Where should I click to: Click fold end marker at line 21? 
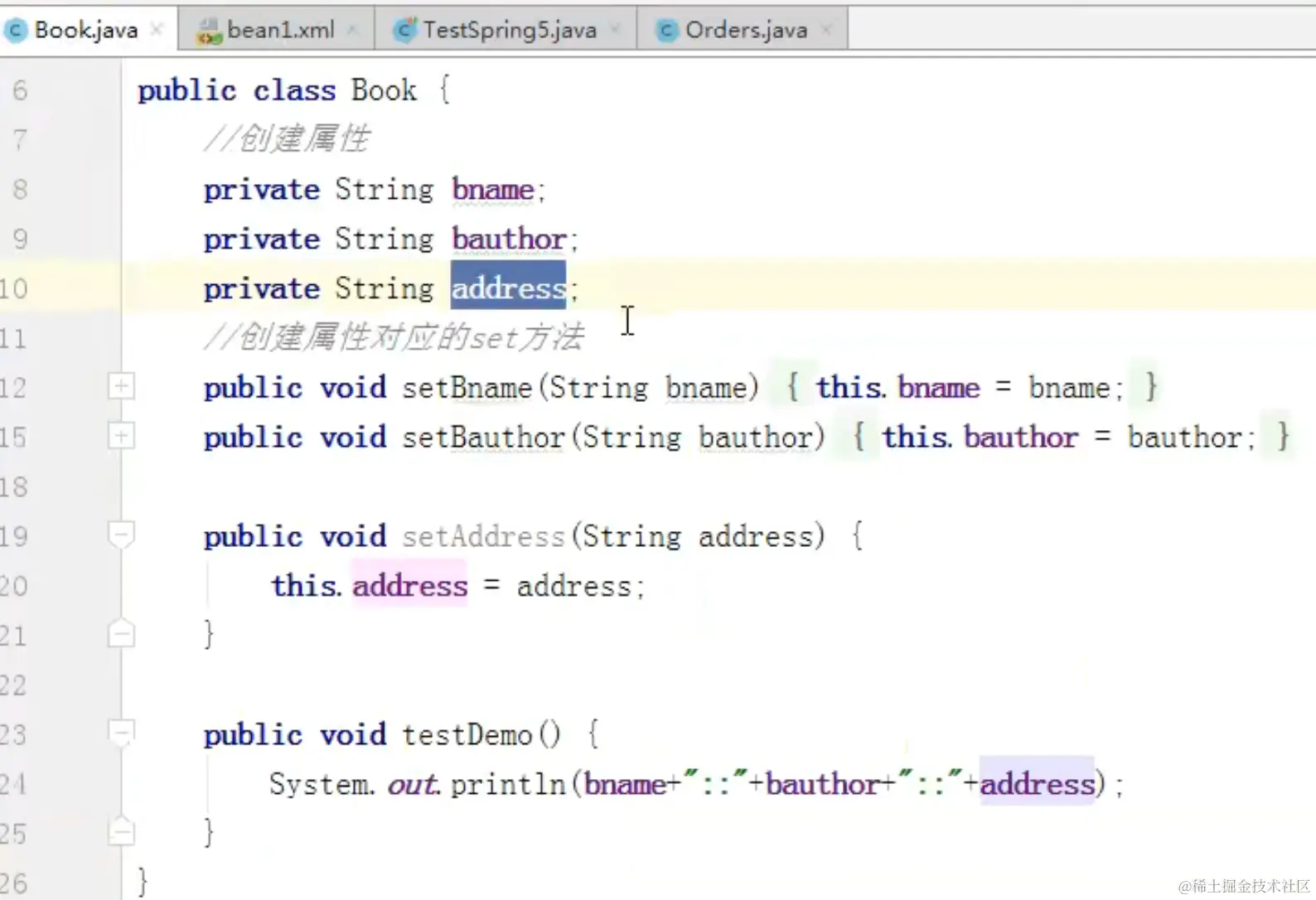121,634
